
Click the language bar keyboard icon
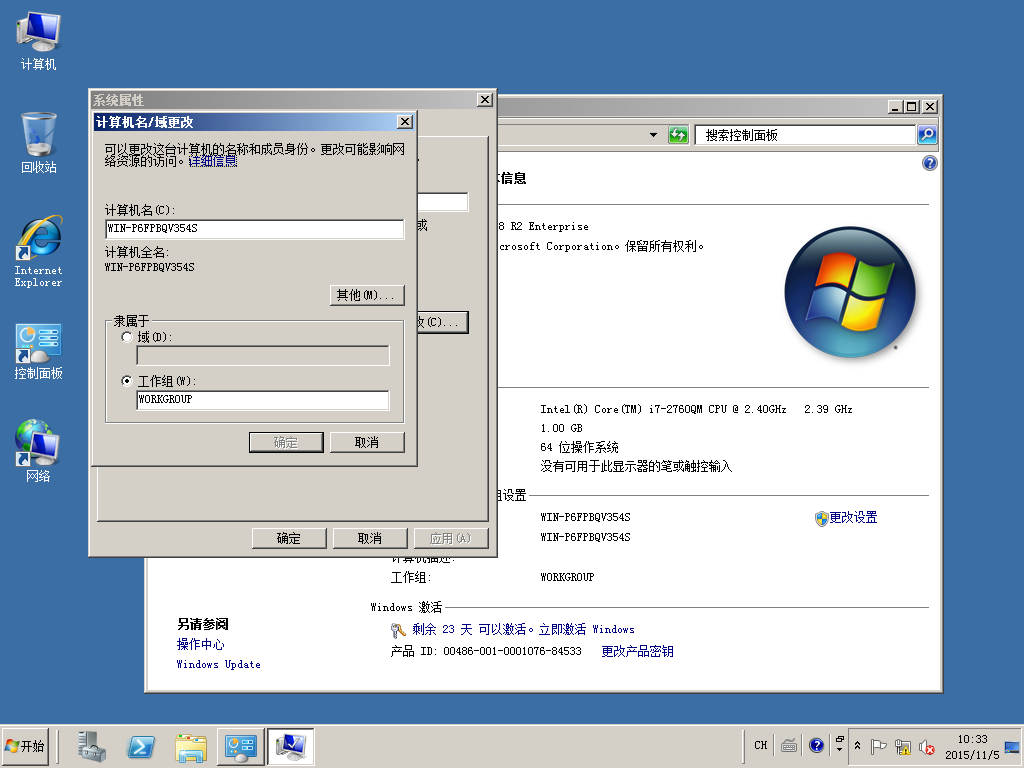tap(789, 745)
